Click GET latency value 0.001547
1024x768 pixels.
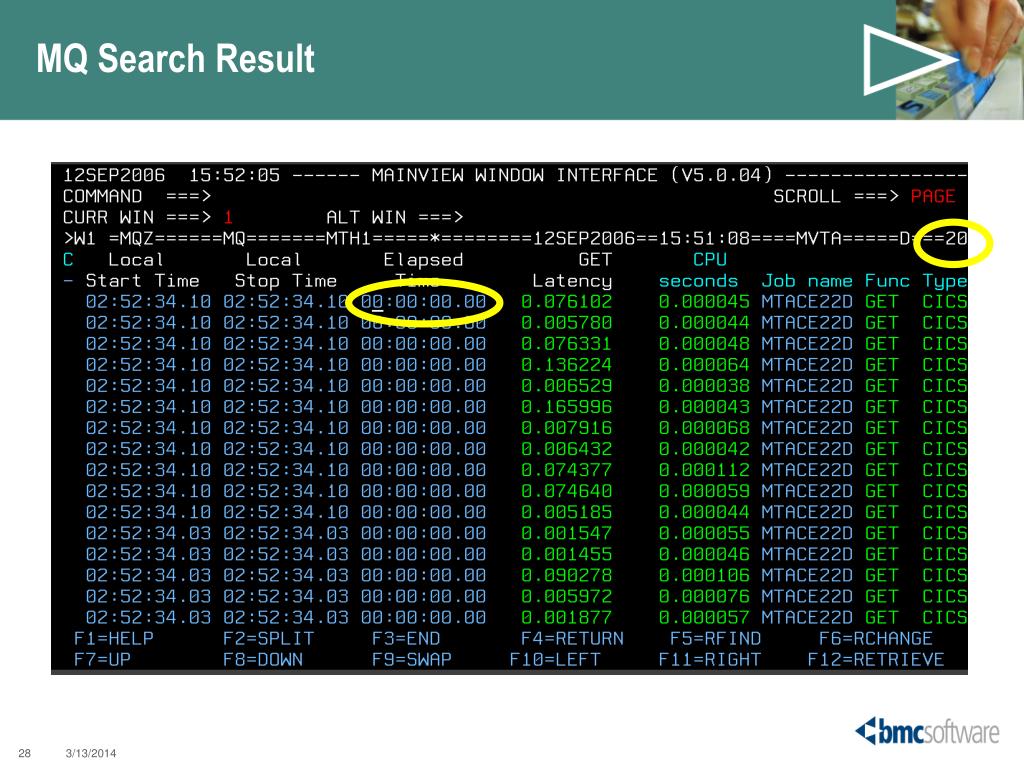click(x=566, y=534)
